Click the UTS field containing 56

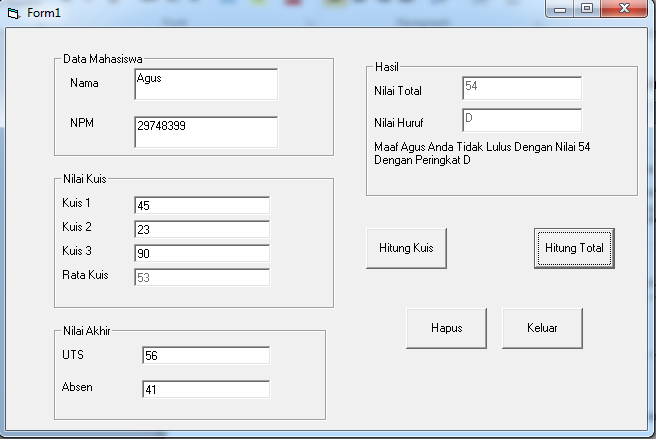pyautogui.click(x=206, y=355)
